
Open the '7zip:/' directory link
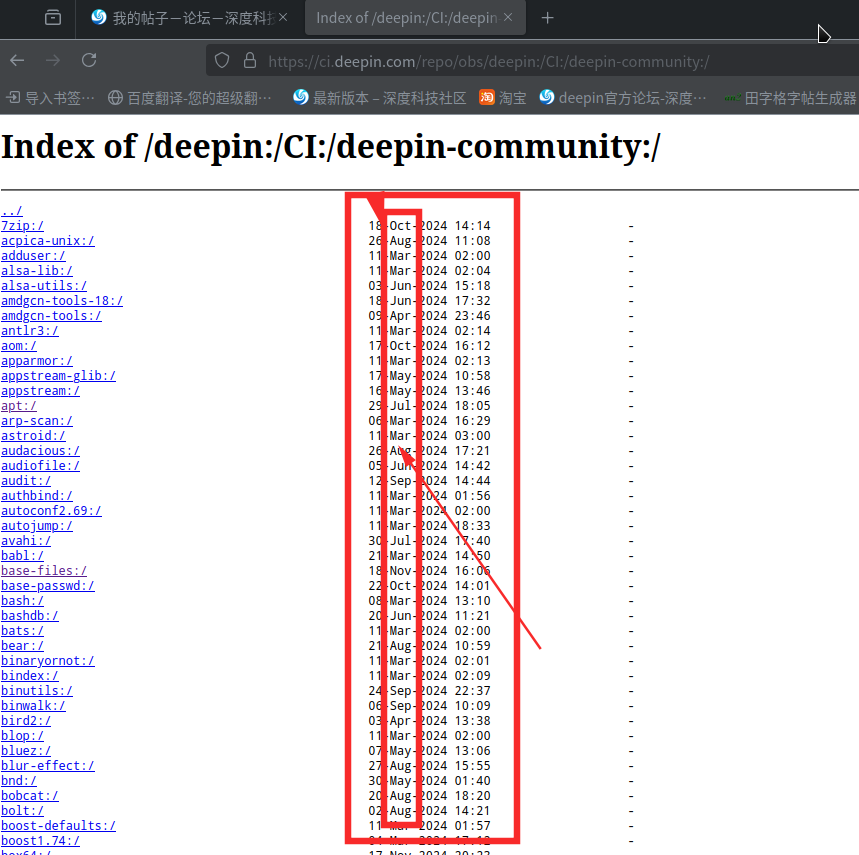click(x=22, y=226)
